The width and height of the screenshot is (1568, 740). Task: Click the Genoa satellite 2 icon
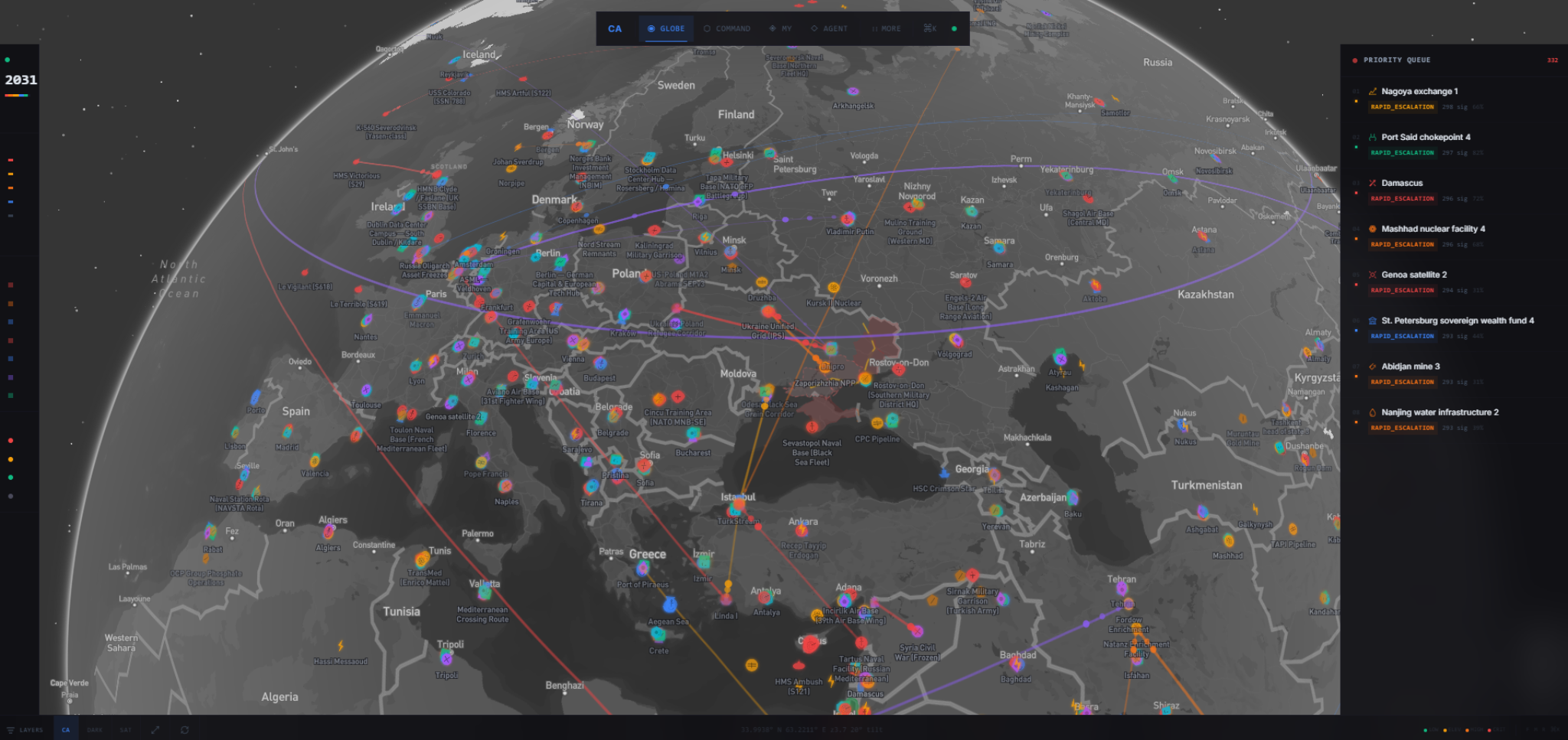[x=1373, y=275]
